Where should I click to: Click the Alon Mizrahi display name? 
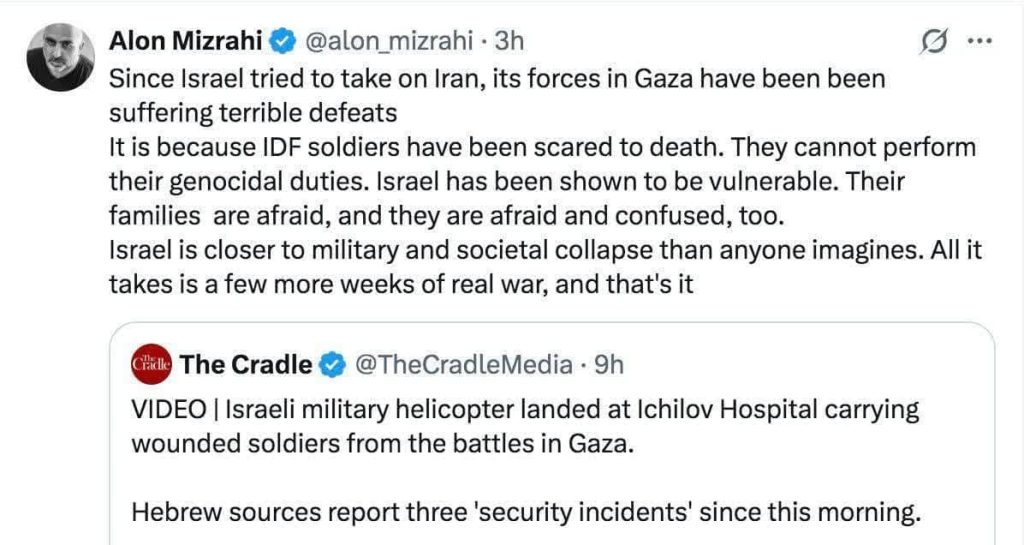[x=188, y=41]
